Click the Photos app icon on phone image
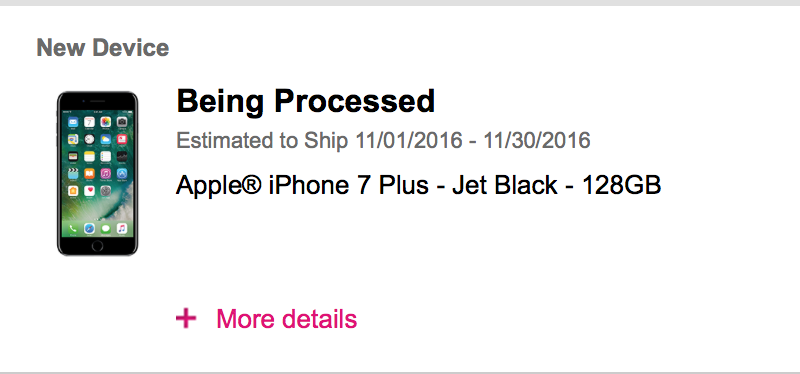The image size is (800, 374). click(x=106, y=122)
